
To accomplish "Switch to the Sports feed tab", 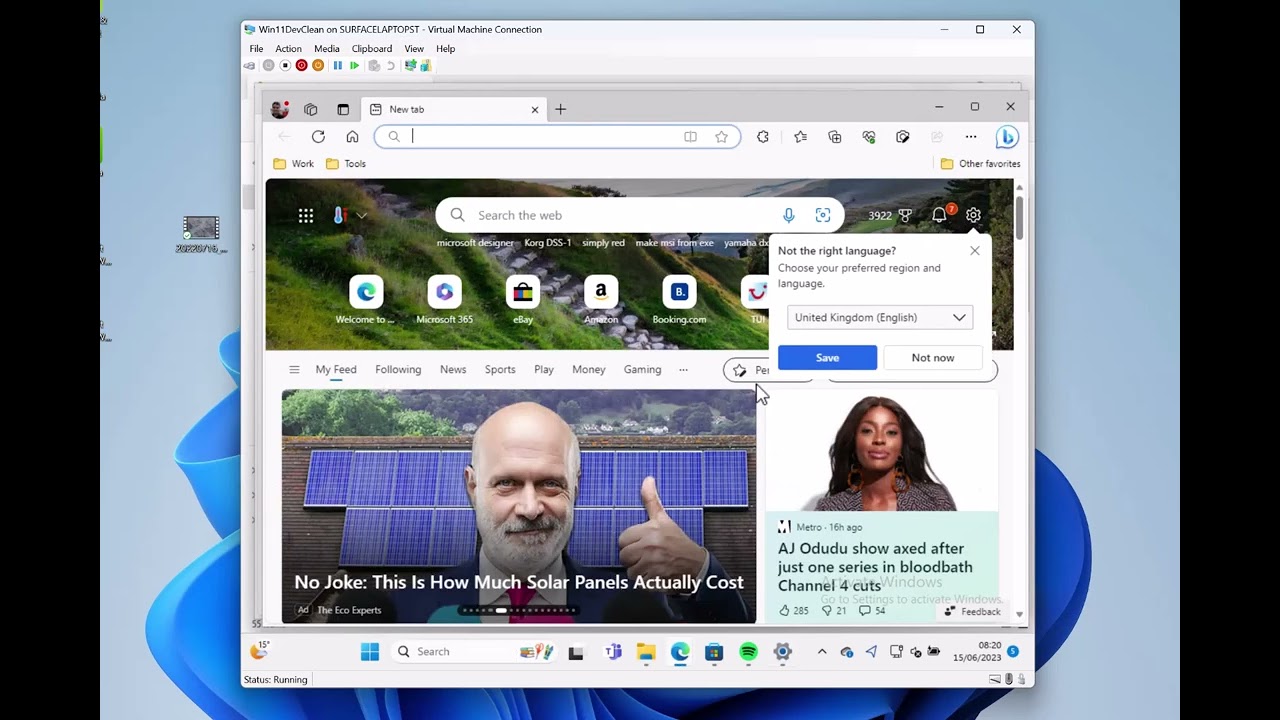I will pos(500,370).
